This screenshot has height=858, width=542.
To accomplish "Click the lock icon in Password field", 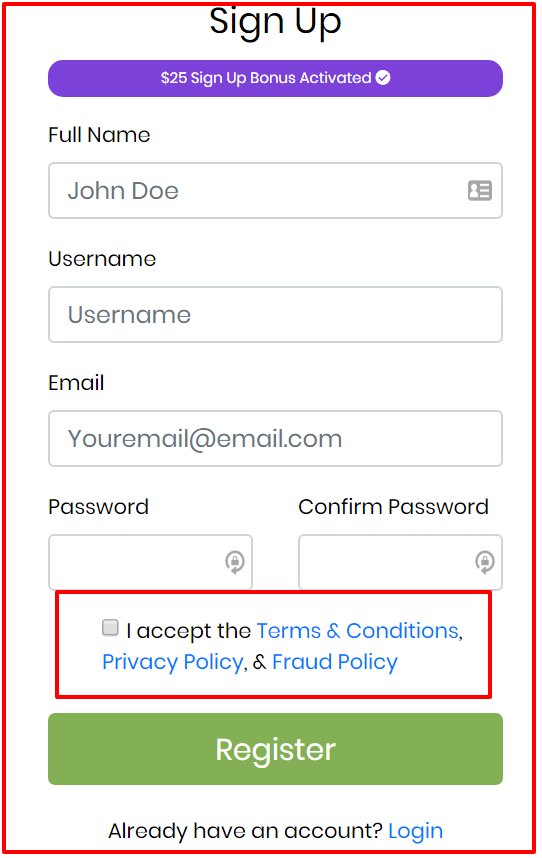I will tap(235, 562).
